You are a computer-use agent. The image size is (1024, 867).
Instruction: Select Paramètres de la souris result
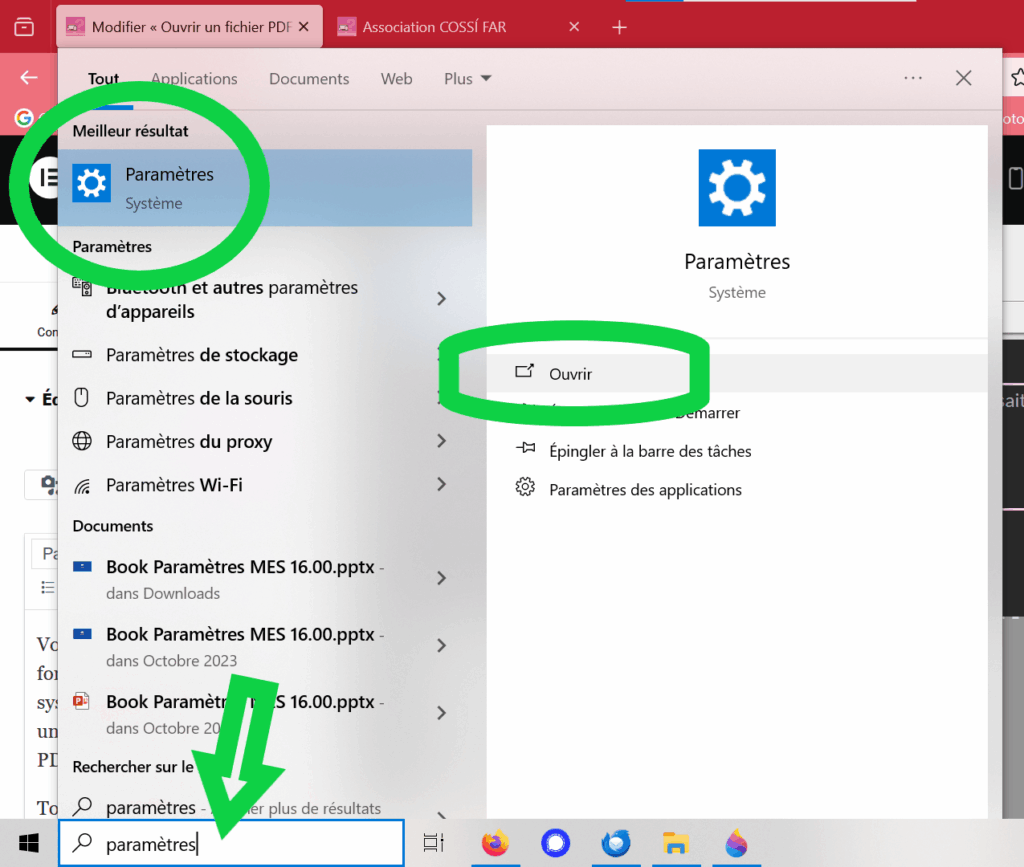(199, 398)
